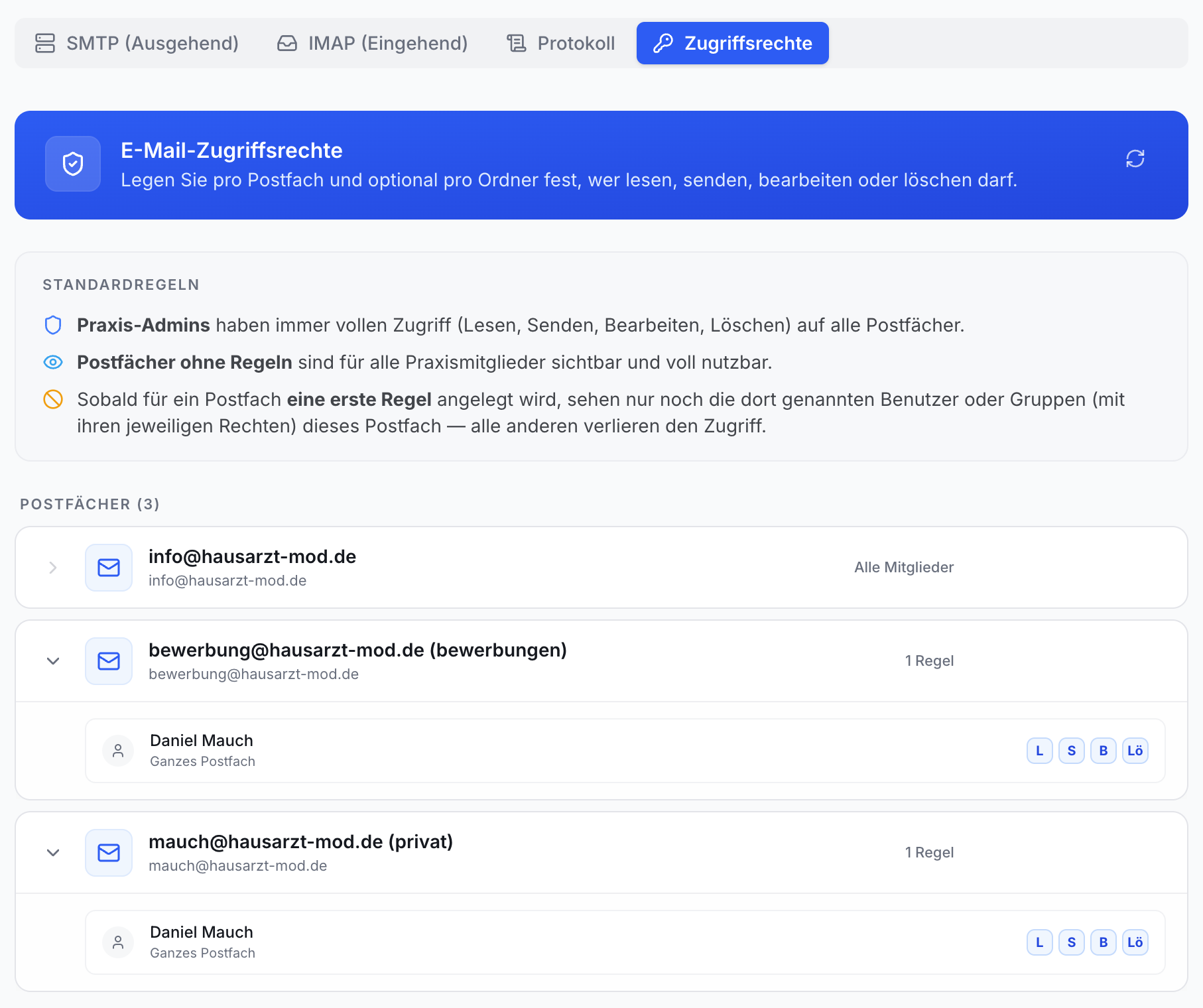Click the S badge in the bewerbung rule

(x=1072, y=751)
